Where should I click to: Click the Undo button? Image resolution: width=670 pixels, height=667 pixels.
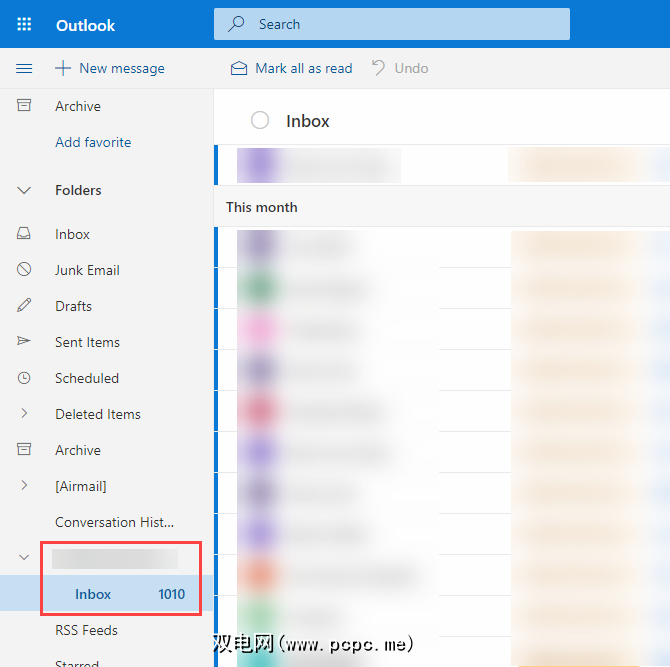tap(400, 68)
